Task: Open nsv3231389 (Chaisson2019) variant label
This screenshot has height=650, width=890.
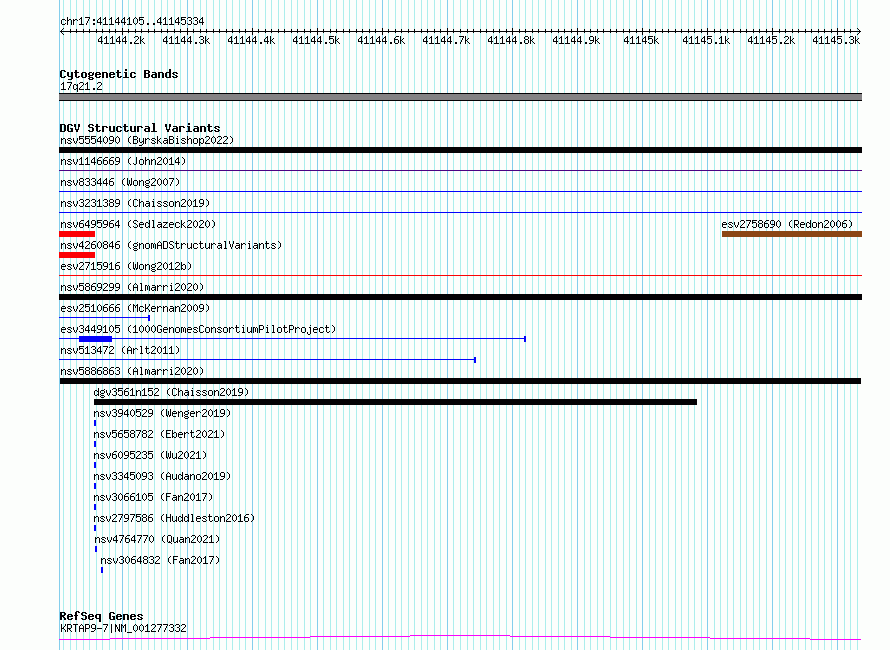Action: [x=135, y=203]
